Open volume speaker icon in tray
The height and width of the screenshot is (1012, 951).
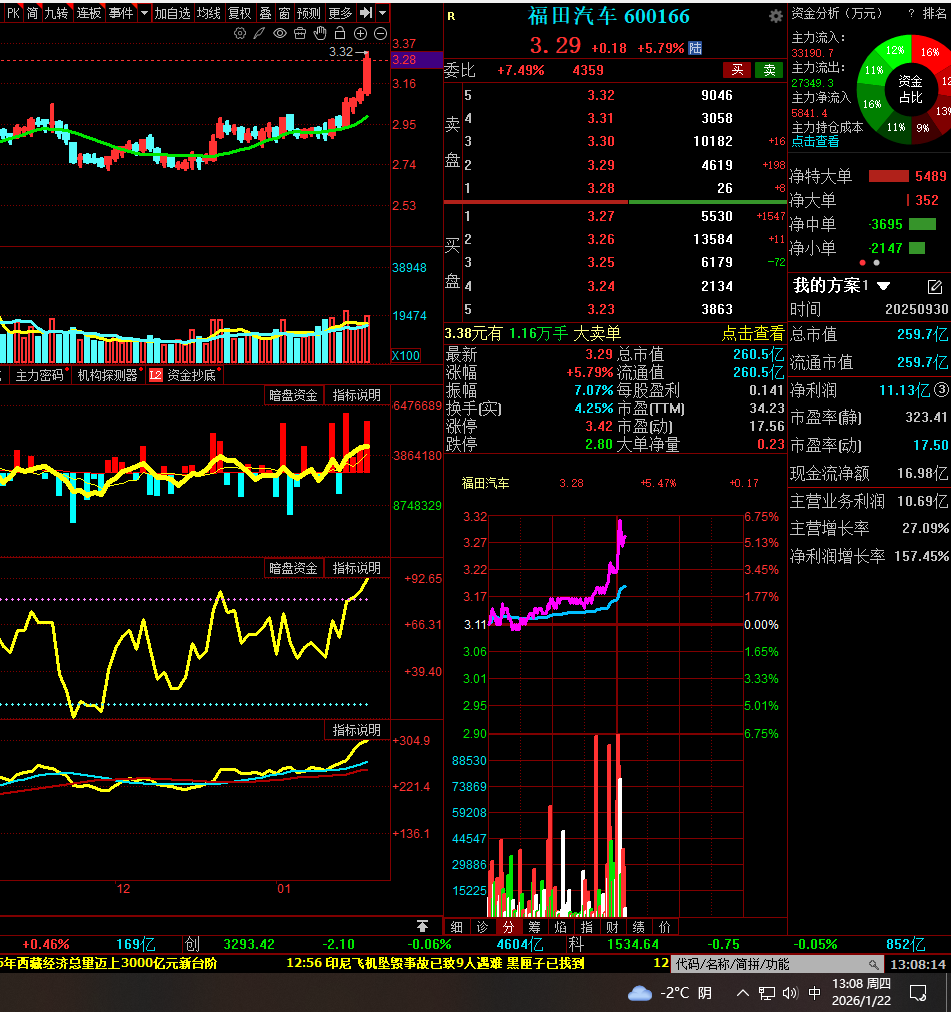point(790,993)
